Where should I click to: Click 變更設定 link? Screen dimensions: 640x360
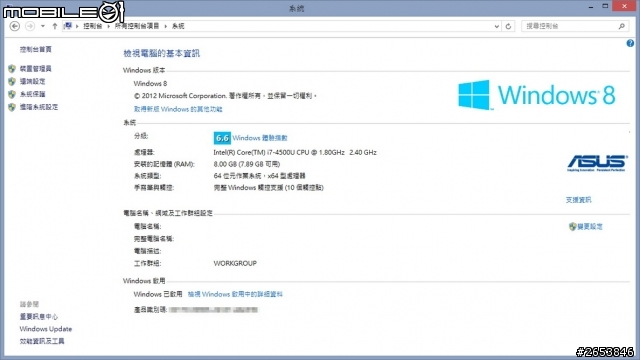(x=590, y=227)
